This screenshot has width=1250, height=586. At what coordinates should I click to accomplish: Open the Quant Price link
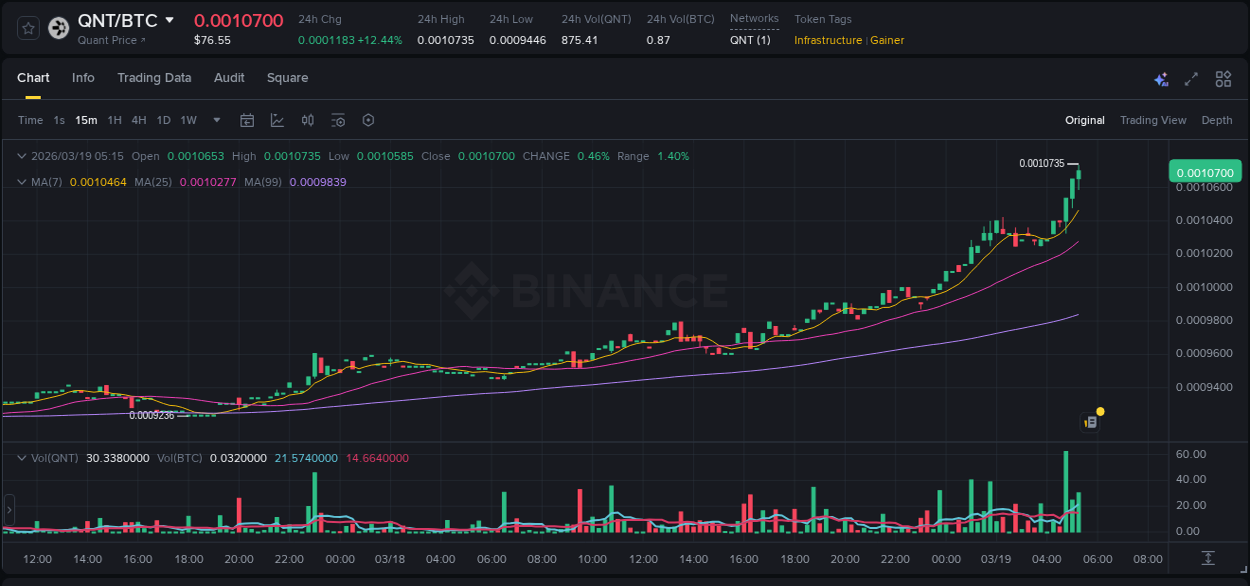point(111,40)
